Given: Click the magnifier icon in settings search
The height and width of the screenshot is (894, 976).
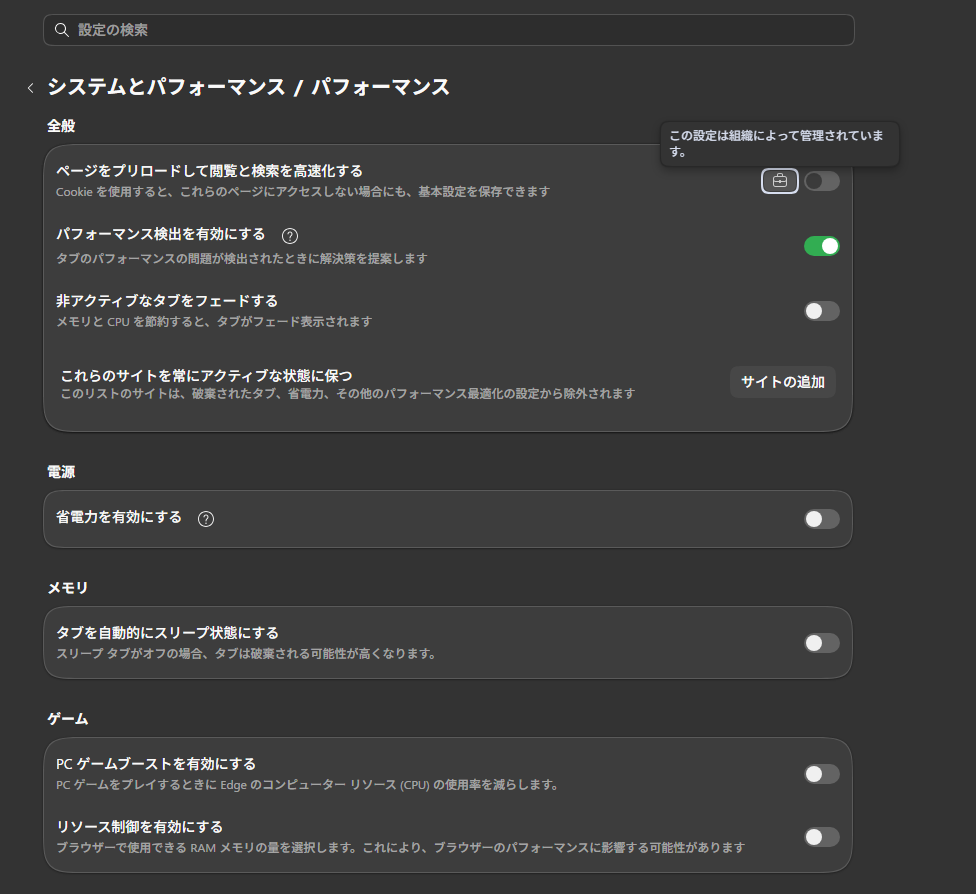Looking at the screenshot, I should pos(62,30).
